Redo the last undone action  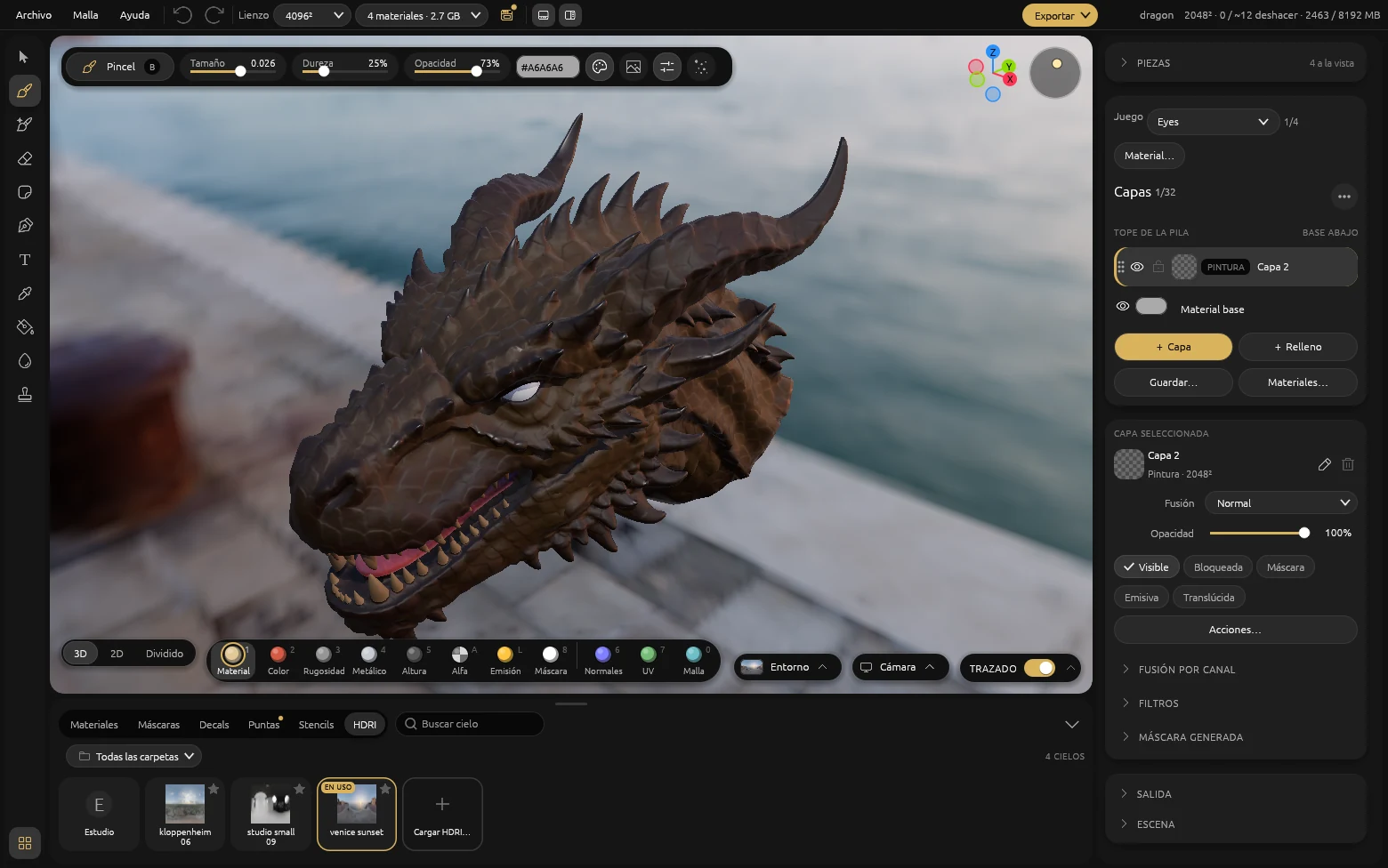coord(214,15)
